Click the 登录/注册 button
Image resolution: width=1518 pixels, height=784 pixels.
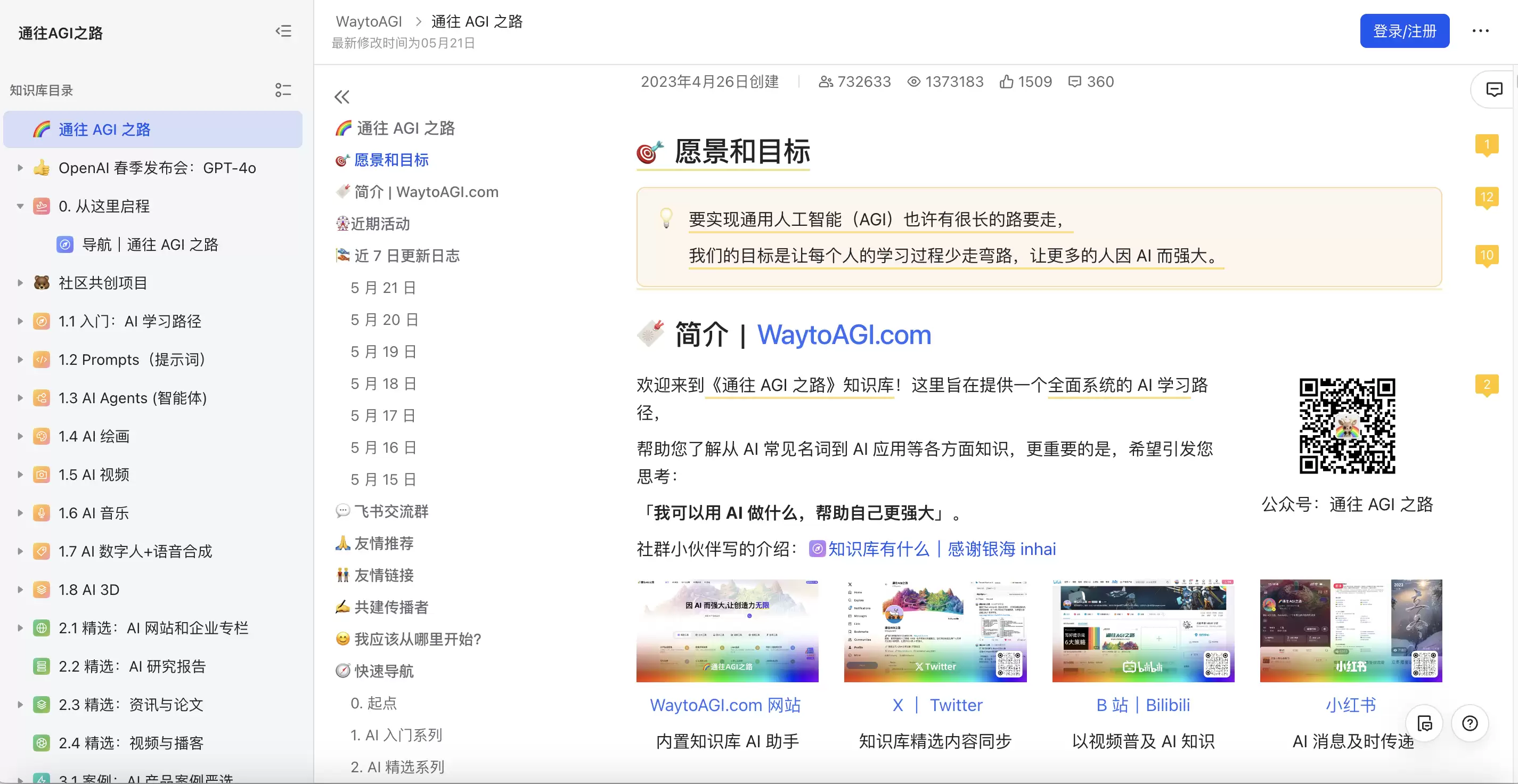click(x=1404, y=31)
